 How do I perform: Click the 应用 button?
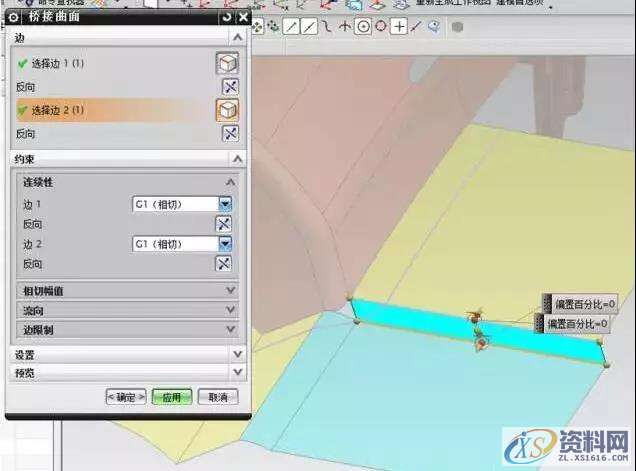click(x=172, y=397)
